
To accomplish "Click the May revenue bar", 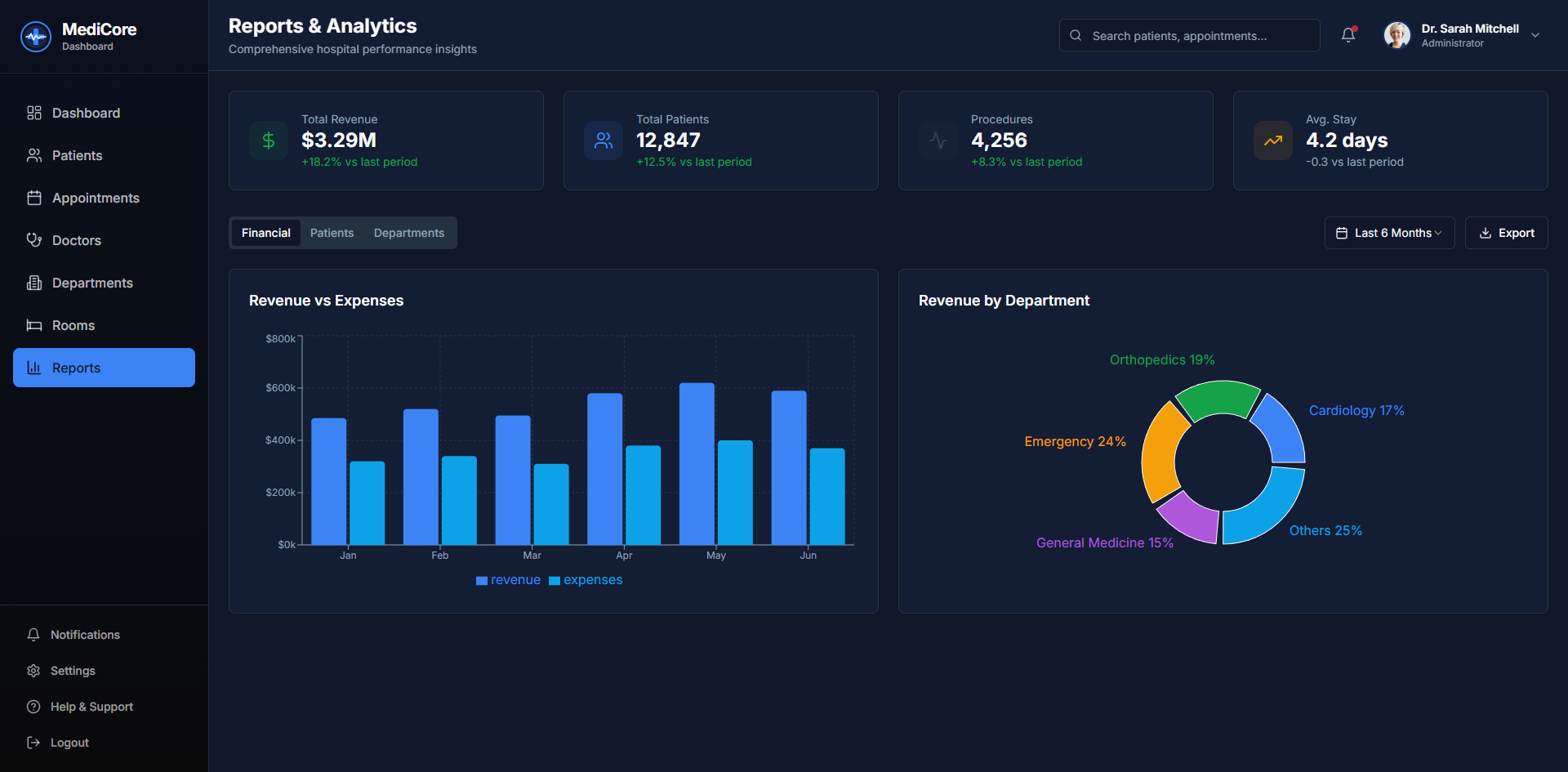I will (x=697, y=464).
